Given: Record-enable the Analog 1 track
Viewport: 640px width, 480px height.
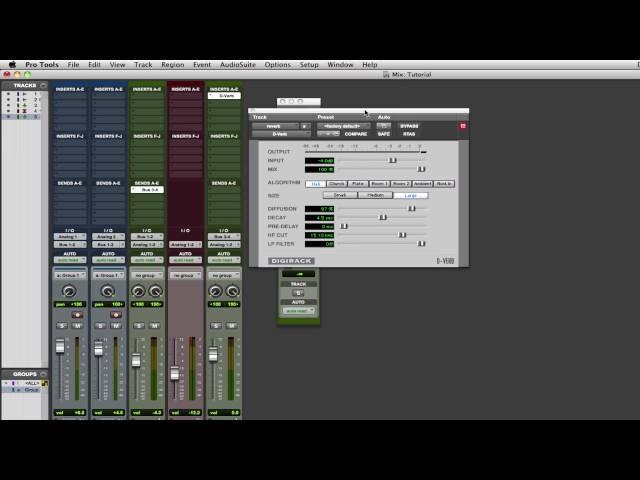Looking at the screenshot, I should point(77,315).
